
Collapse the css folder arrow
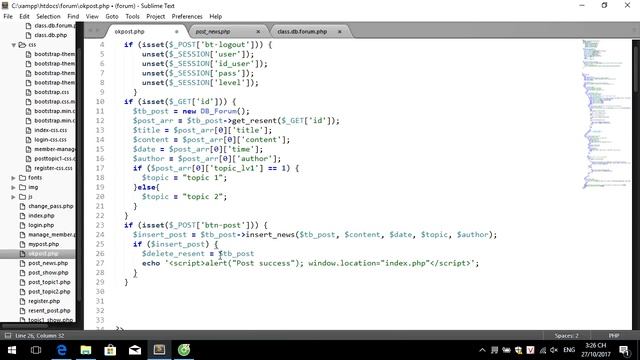tap(13, 45)
